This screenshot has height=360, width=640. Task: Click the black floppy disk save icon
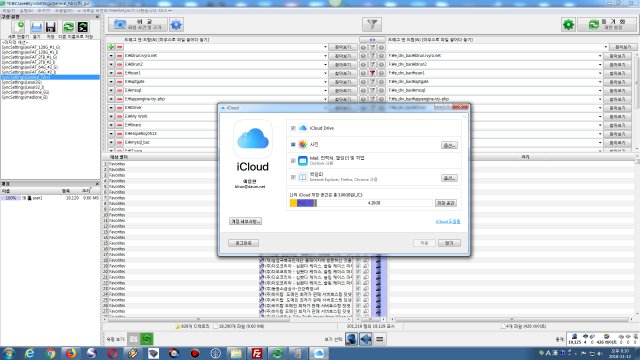(51, 27)
